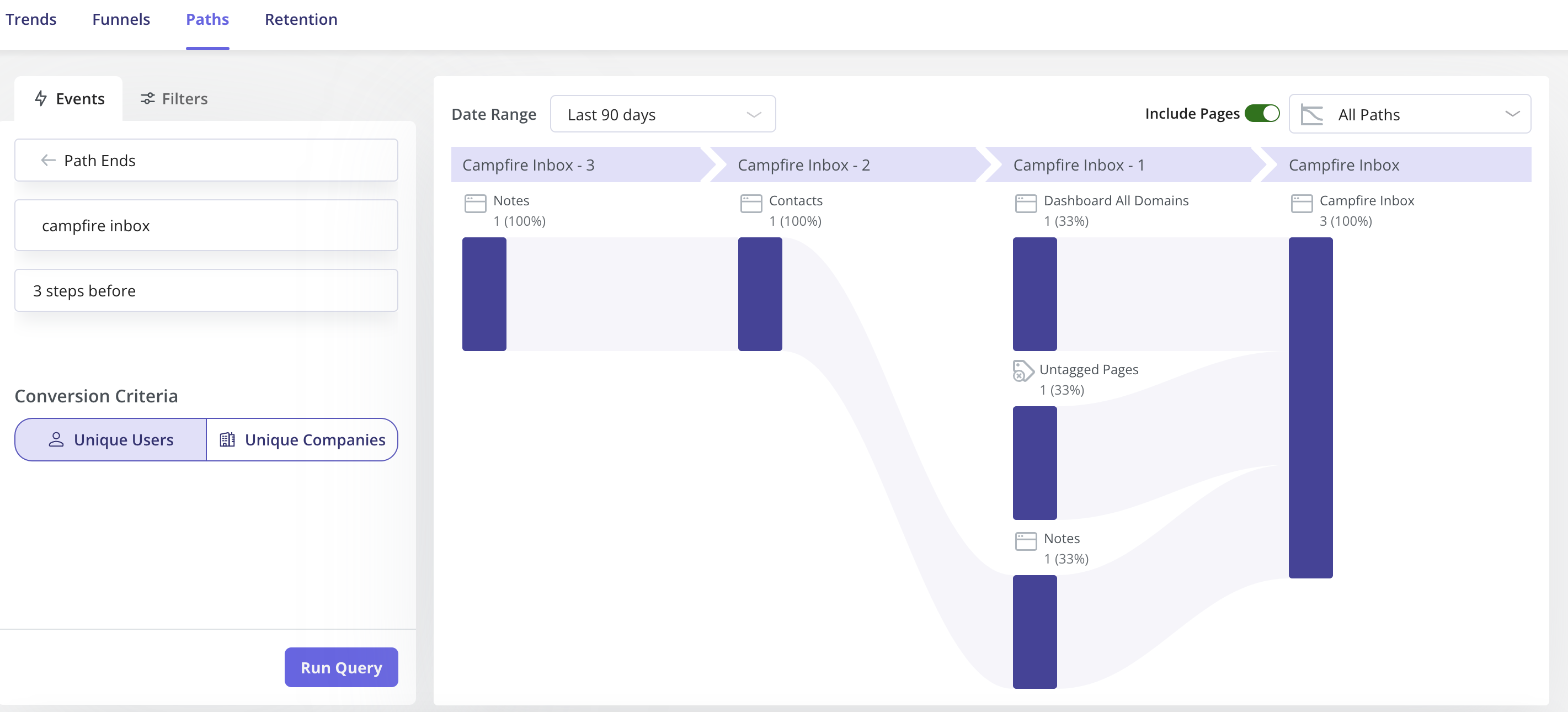Select Unique Users conversion criteria
The width and height of the screenshot is (1568, 712).
point(111,440)
